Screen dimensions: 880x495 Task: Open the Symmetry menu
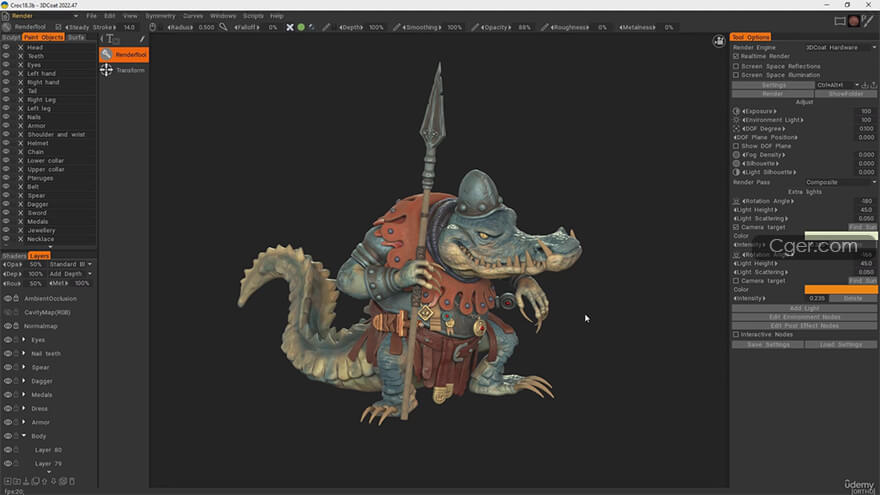[x=160, y=16]
